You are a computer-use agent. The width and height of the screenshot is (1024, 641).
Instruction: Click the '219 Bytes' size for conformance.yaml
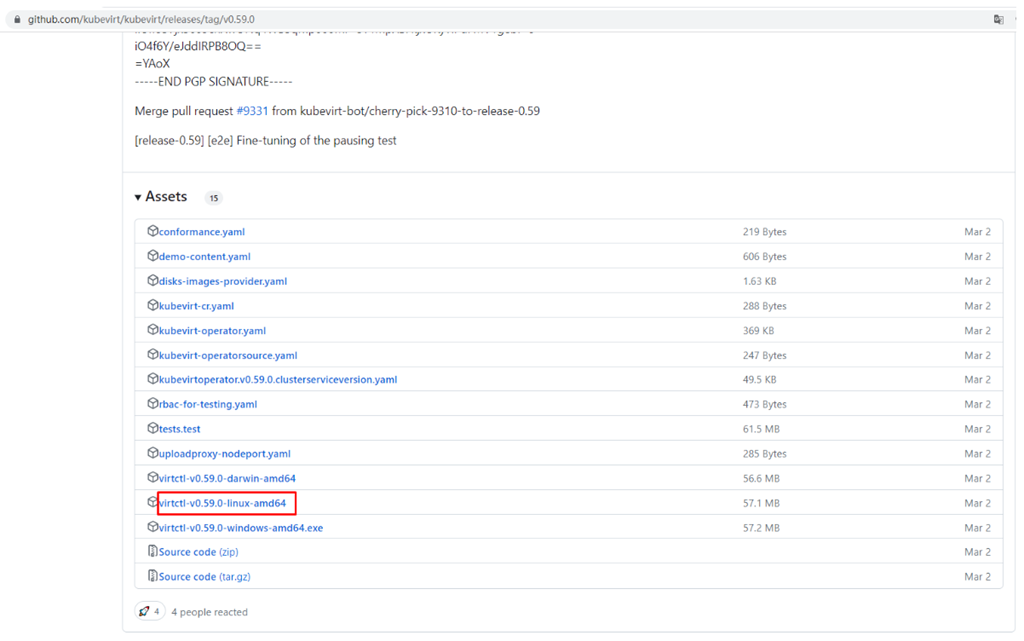764,232
